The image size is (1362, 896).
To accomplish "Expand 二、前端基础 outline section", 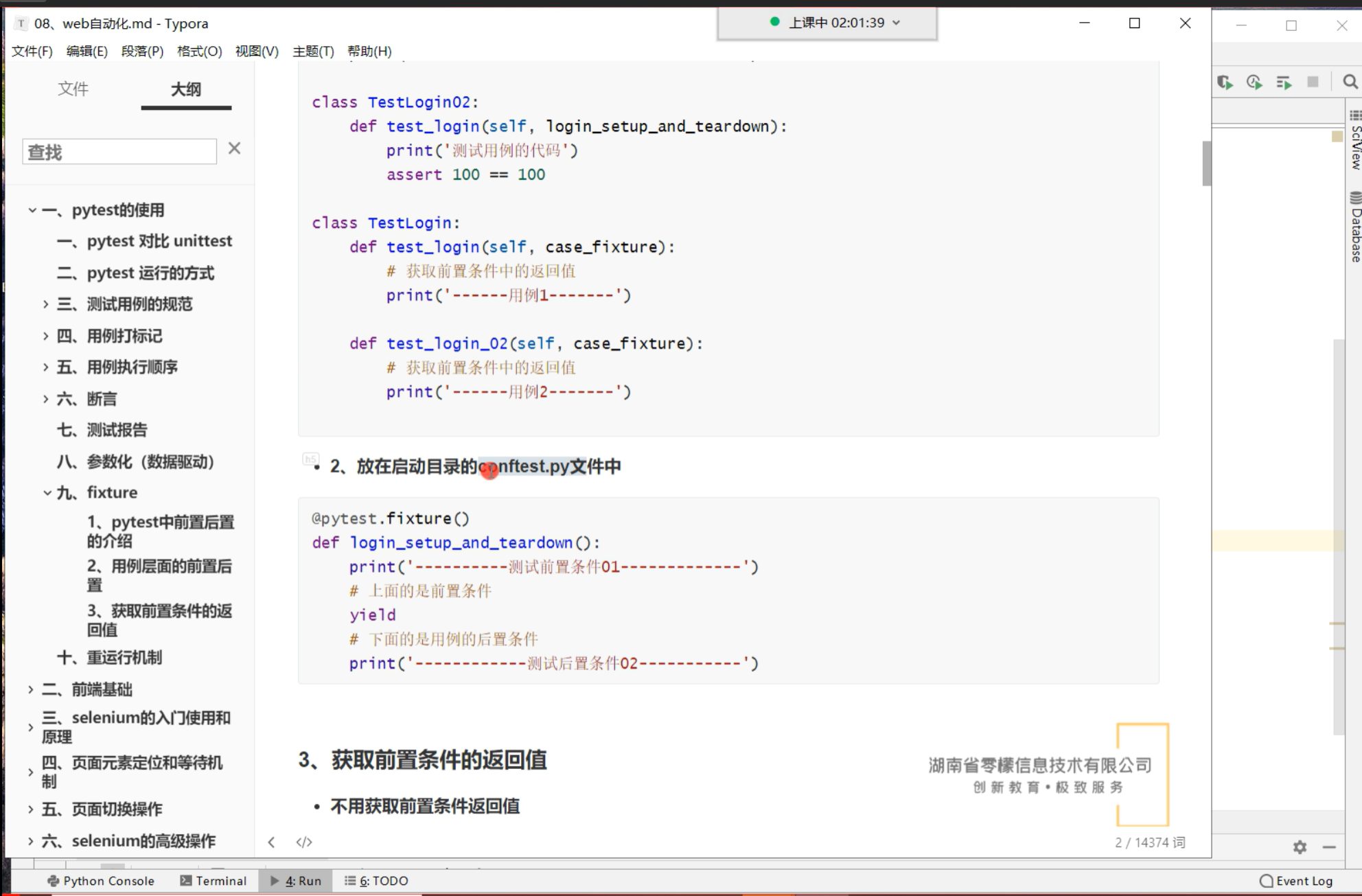I will coord(31,689).
